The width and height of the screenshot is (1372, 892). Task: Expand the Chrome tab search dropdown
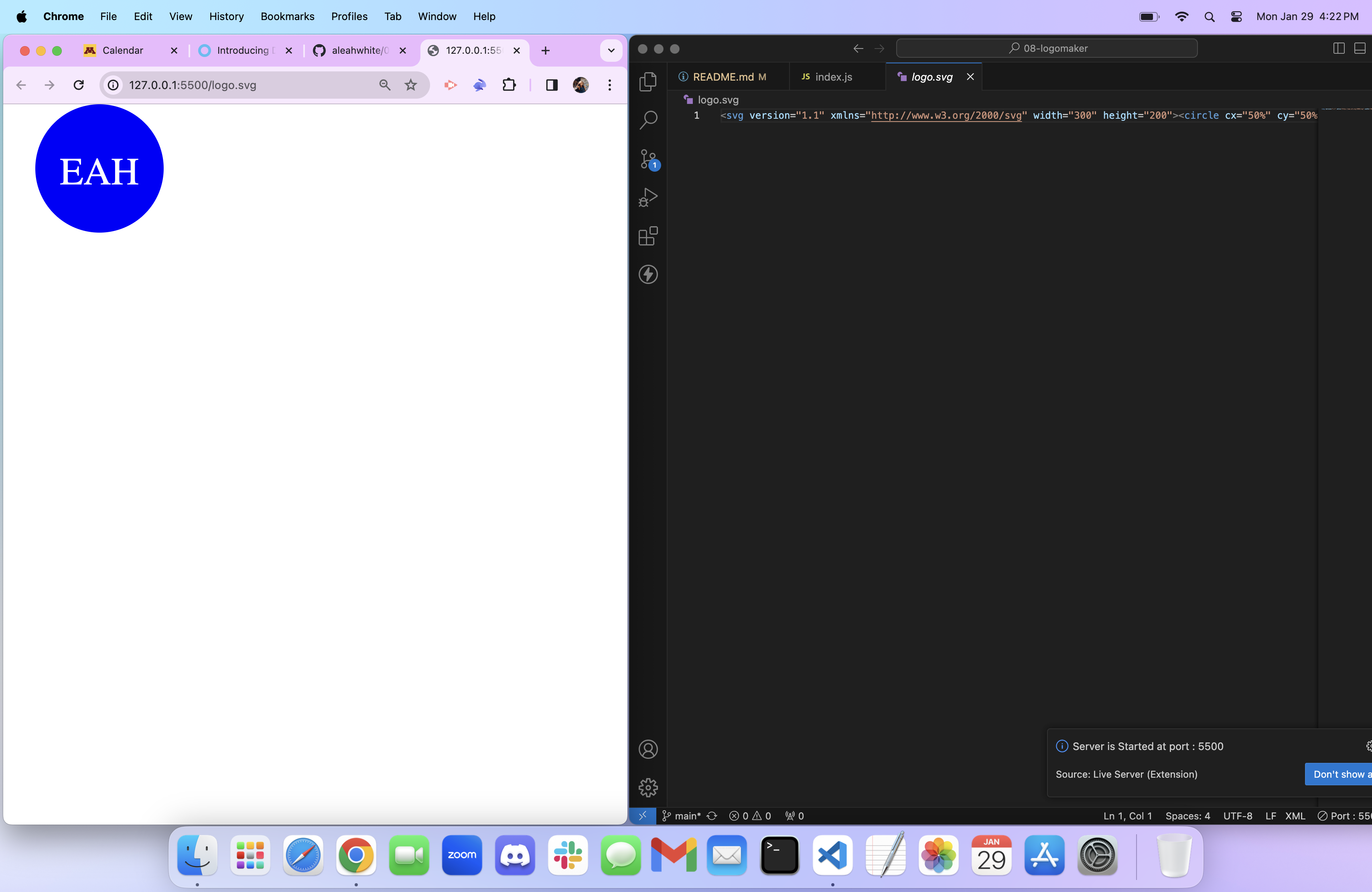pyautogui.click(x=611, y=51)
